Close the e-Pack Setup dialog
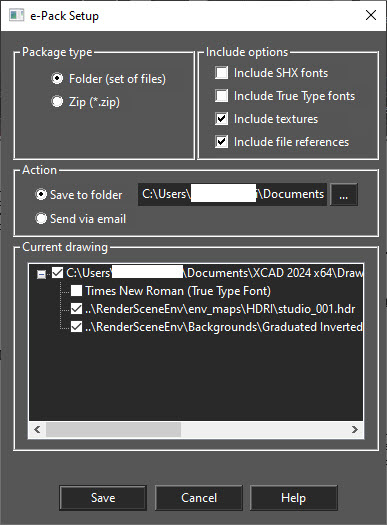The height and width of the screenshot is (525, 387). click(371, 15)
